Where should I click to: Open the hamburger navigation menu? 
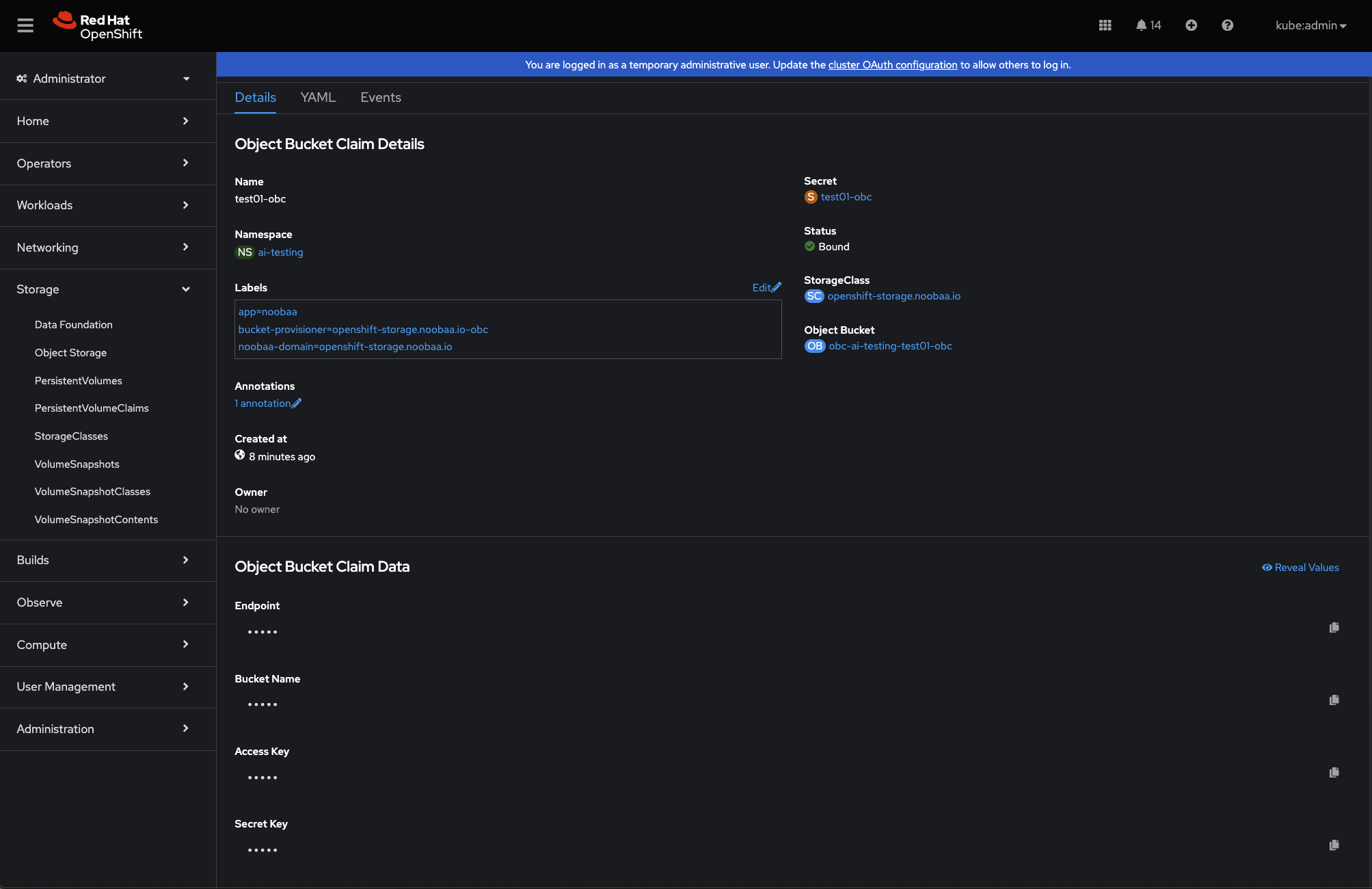tap(25, 26)
